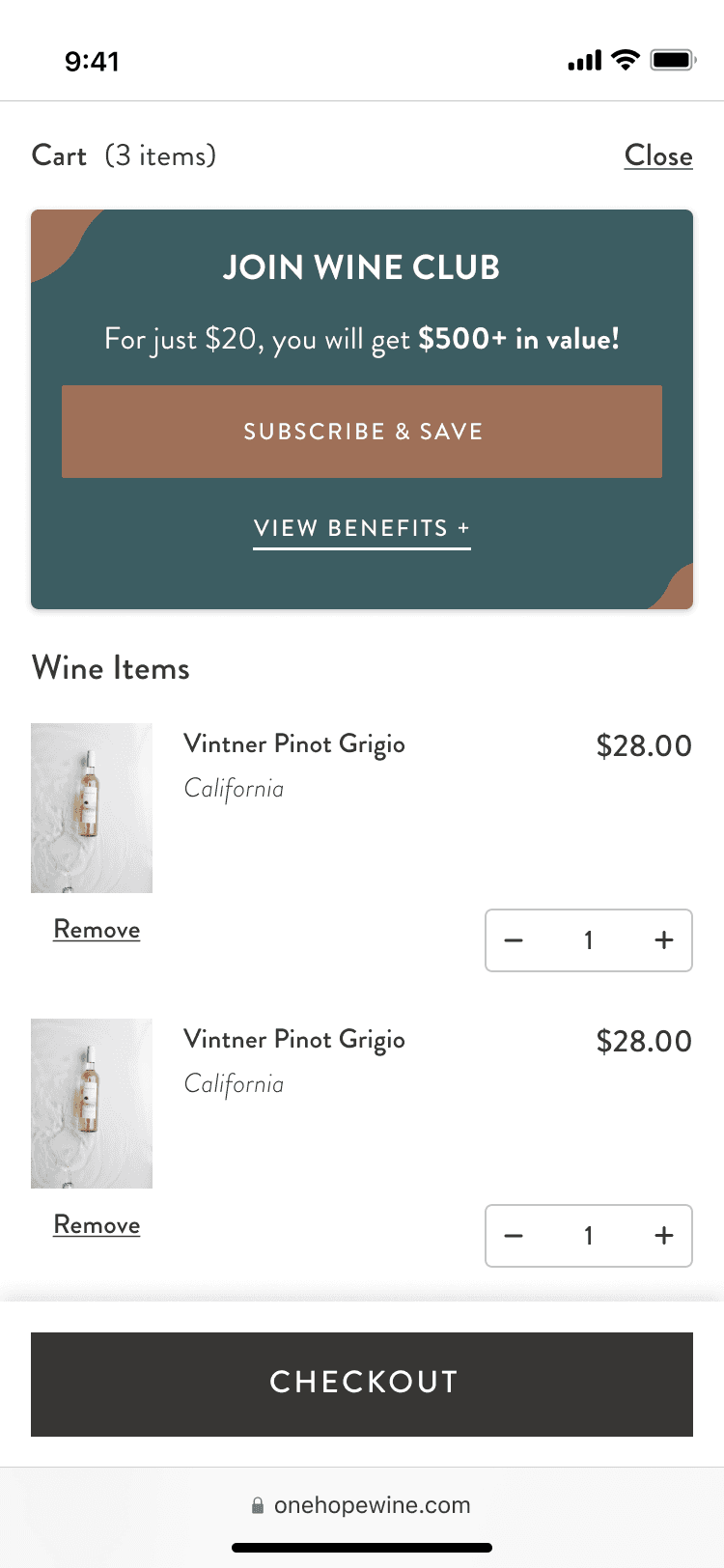This screenshot has width=724, height=1568.
Task: Tap the second Vintner Pinot Grigio title
Action: (294, 1040)
